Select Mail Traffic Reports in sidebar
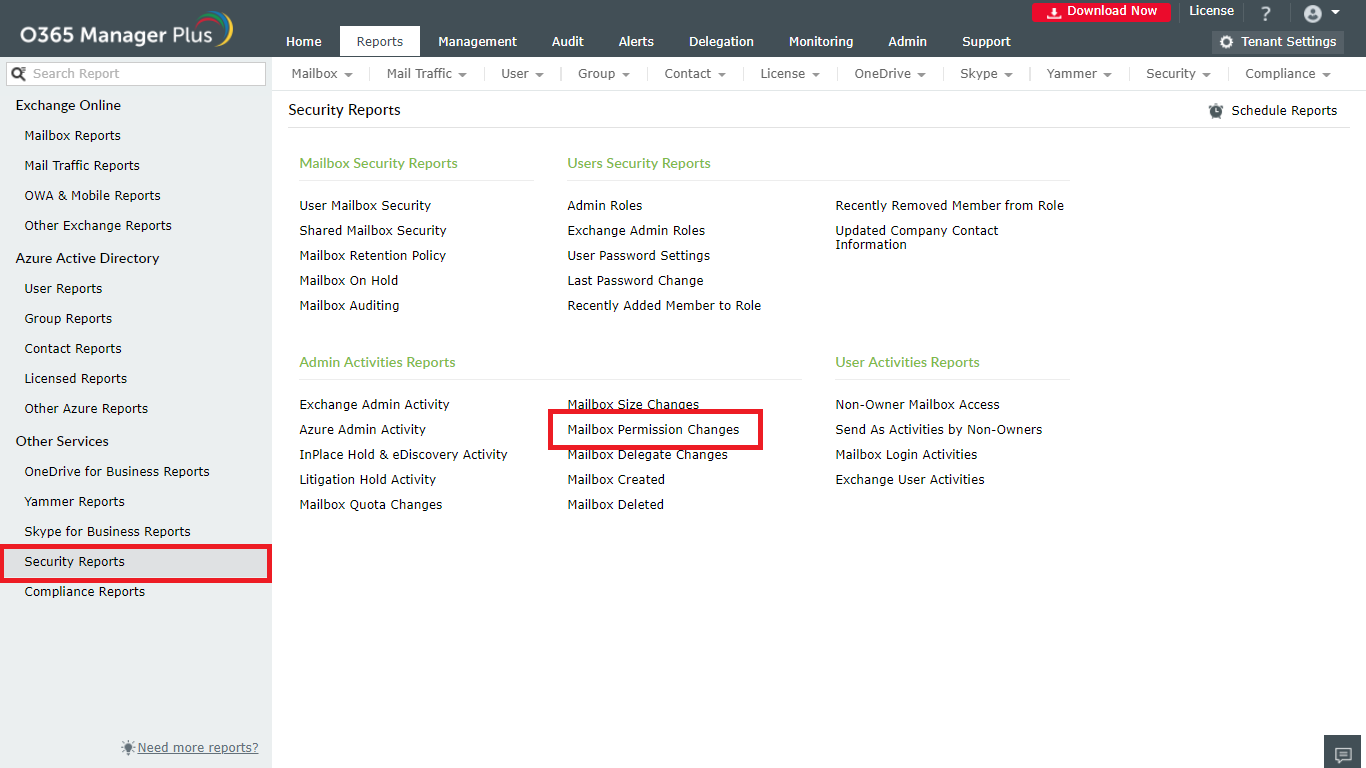Viewport: 1366px width, 768px height. coord(82,166)
